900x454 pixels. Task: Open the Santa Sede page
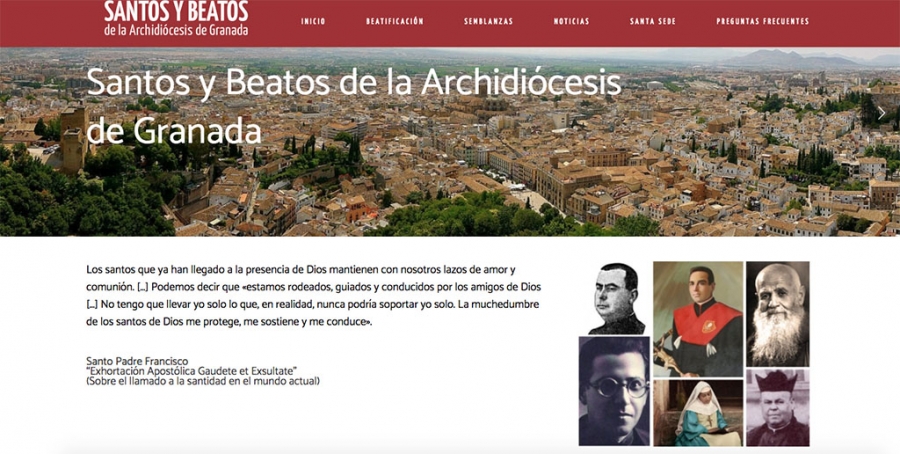pyautogui.click(x=653, y=21)
